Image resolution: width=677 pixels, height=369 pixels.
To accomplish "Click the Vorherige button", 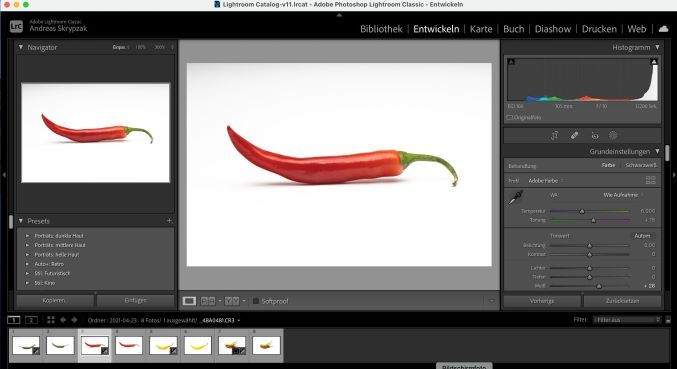I will tap(541, 301).
